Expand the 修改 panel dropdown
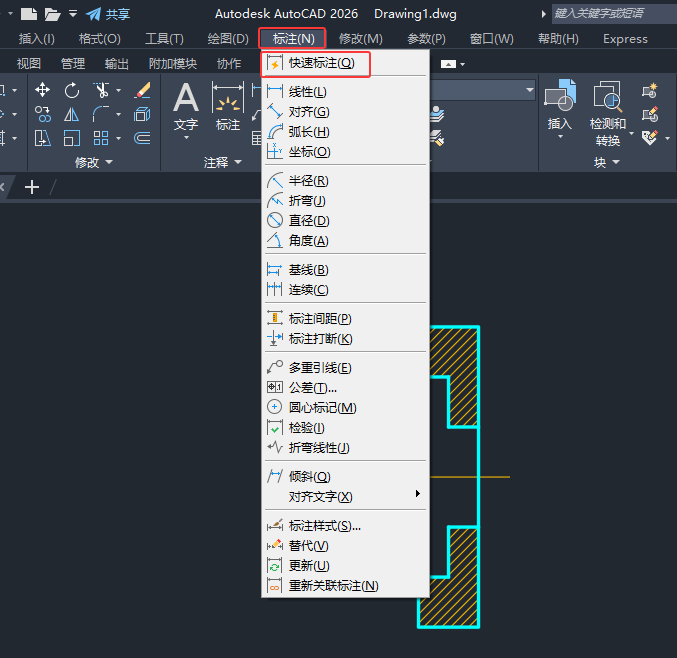 94,162
